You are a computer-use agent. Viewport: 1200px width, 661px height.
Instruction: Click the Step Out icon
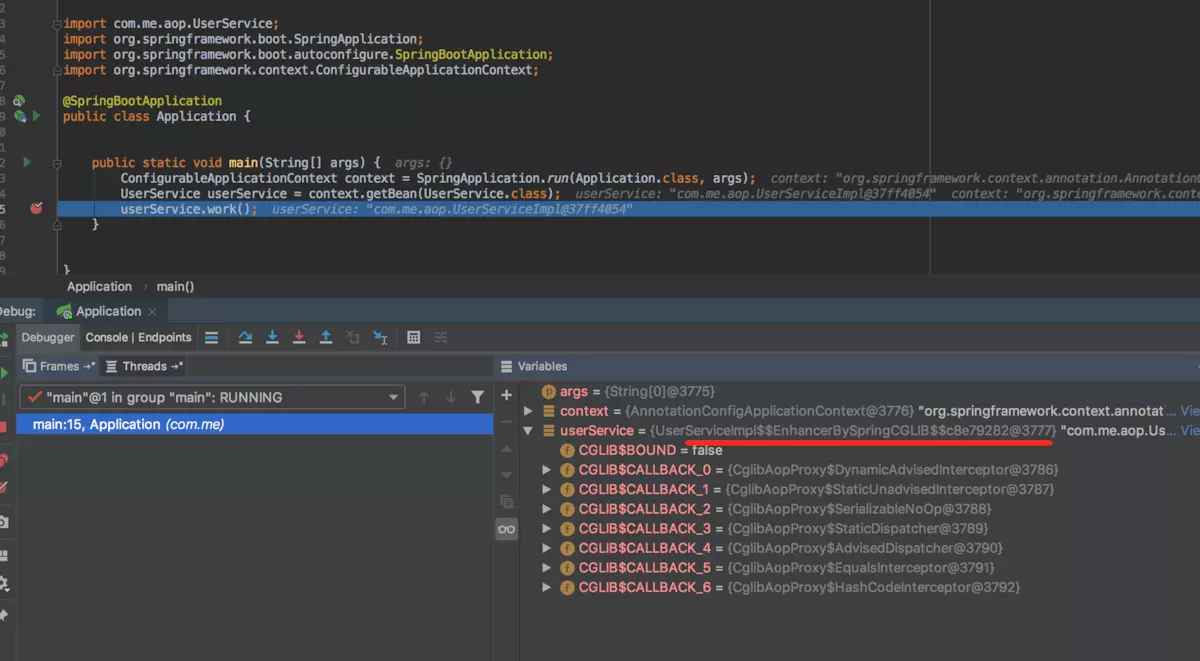(x=326, y=338)
